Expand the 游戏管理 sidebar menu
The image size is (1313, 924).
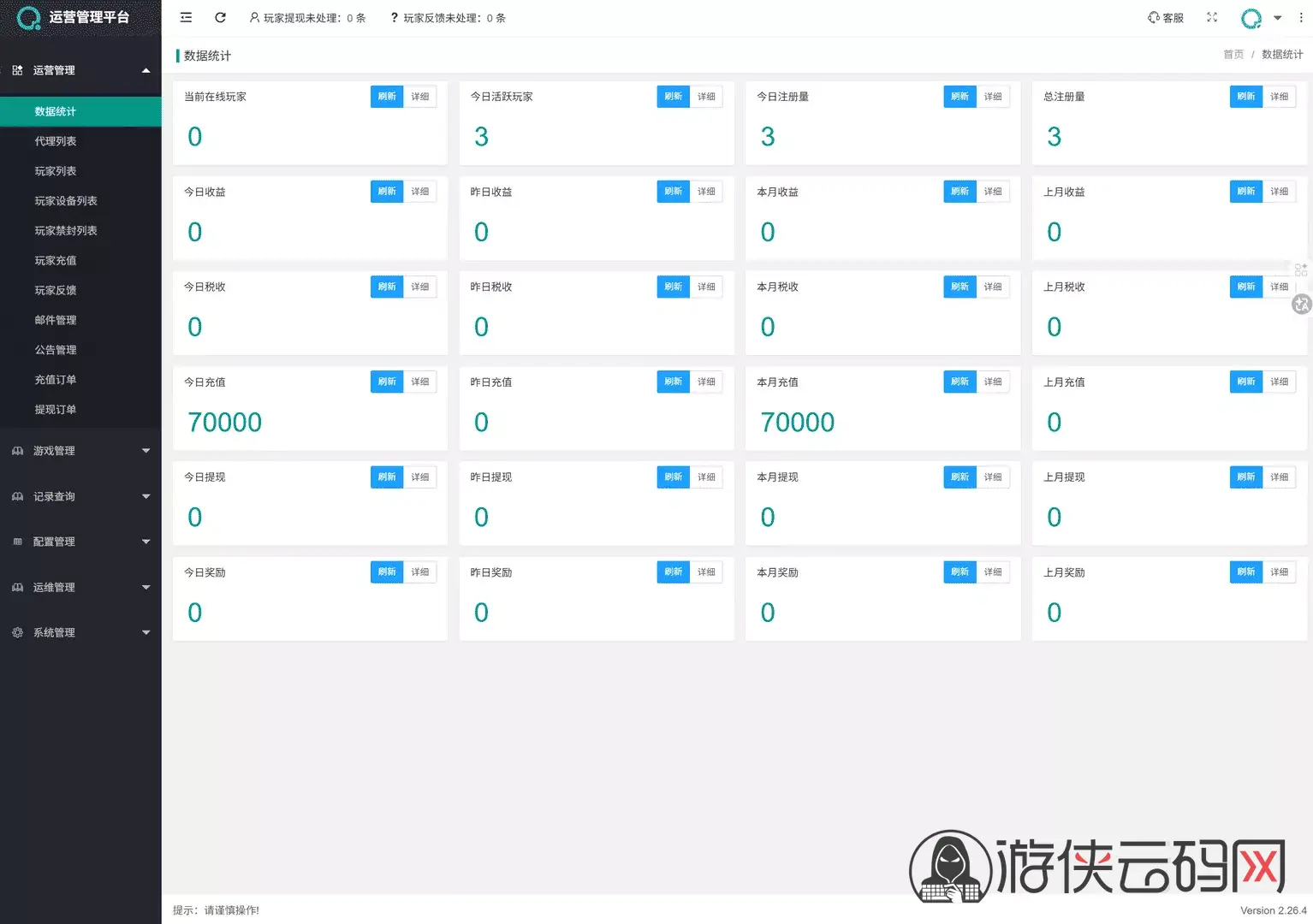click(x=80, y=451)
